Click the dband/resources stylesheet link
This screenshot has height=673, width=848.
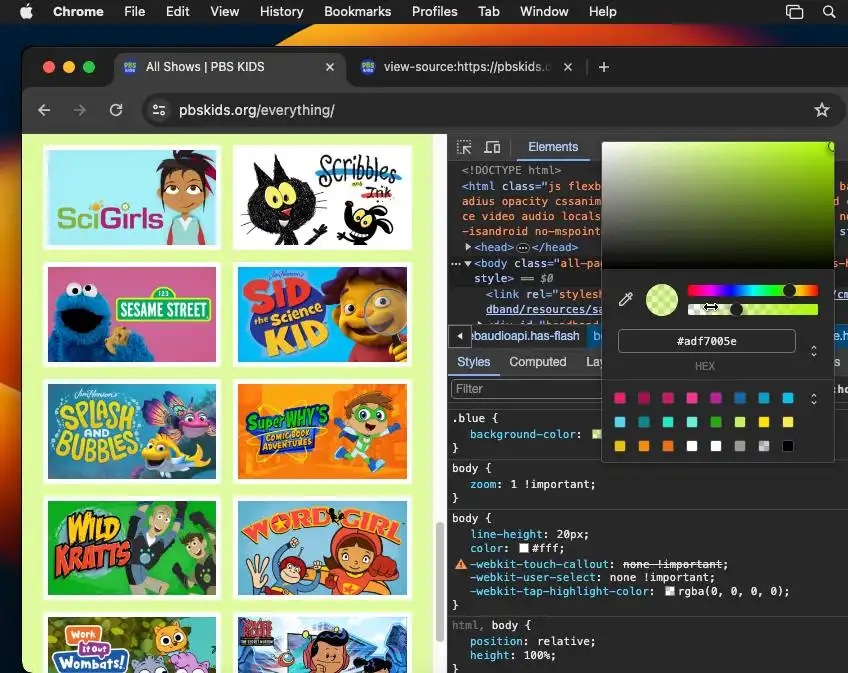(544, 309)
